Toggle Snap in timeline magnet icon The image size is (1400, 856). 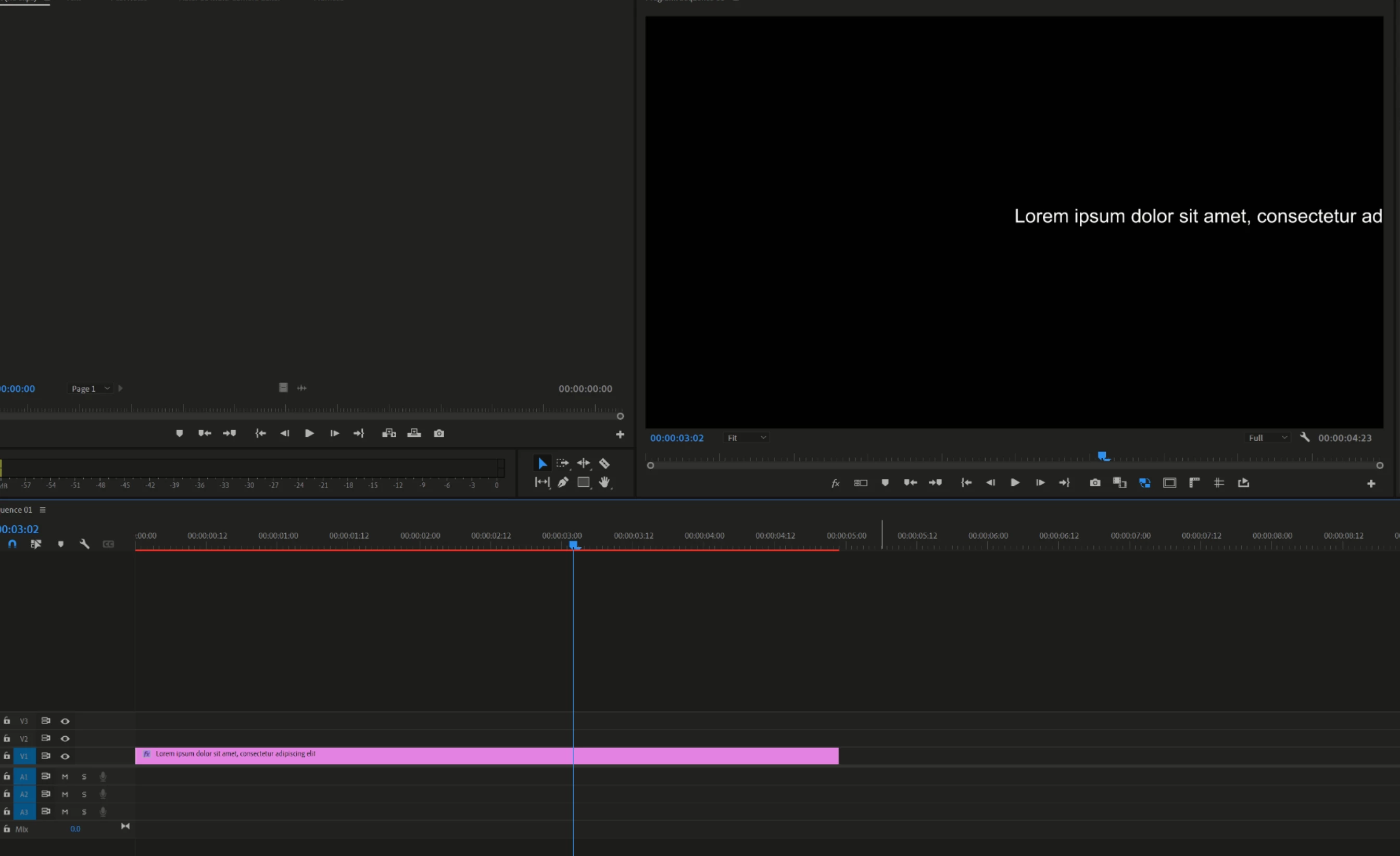[x=12, y=544]
